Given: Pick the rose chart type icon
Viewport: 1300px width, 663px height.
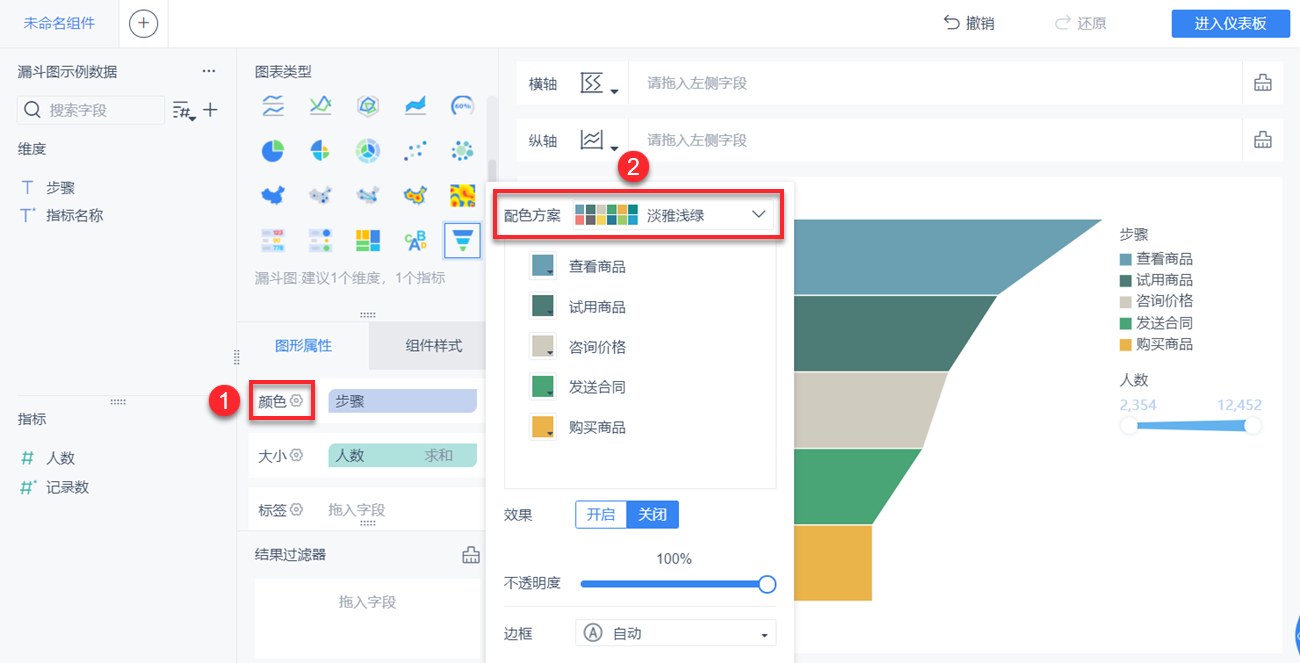Looking at the screenshot, I should [320, 150].
